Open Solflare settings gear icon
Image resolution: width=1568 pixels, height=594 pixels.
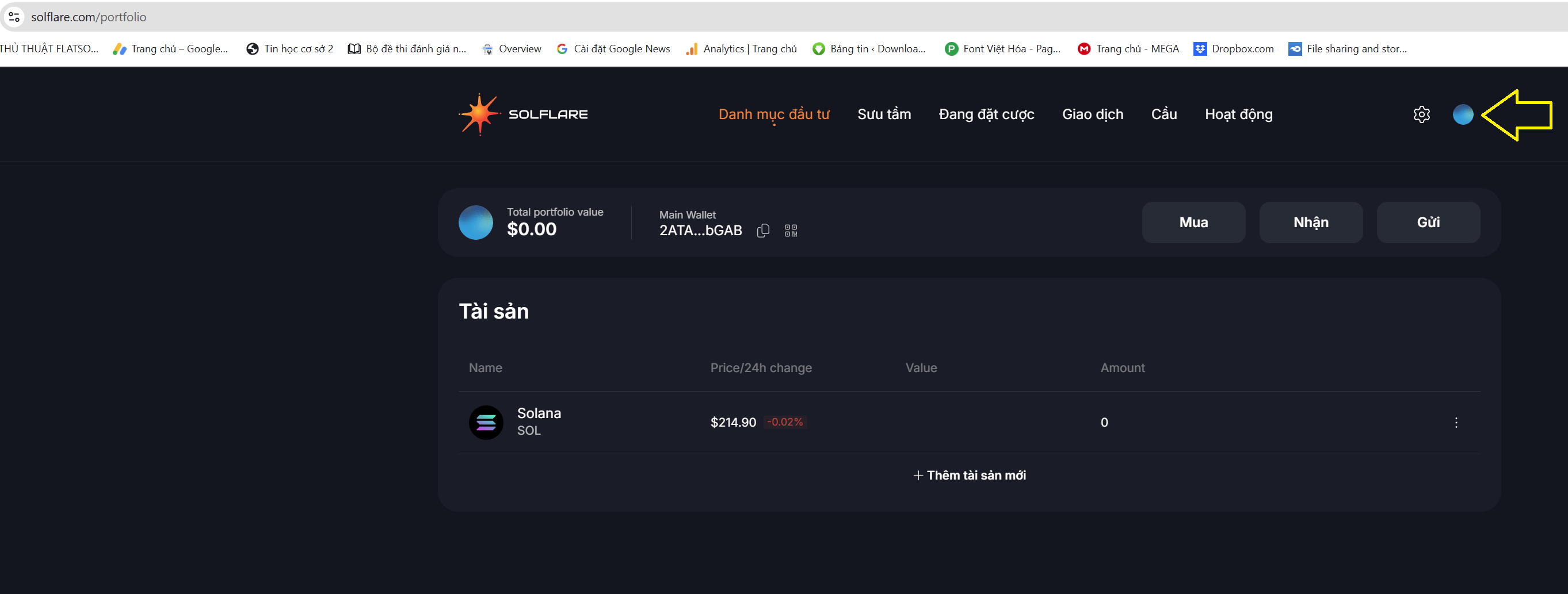click(x=1421, y=114)
